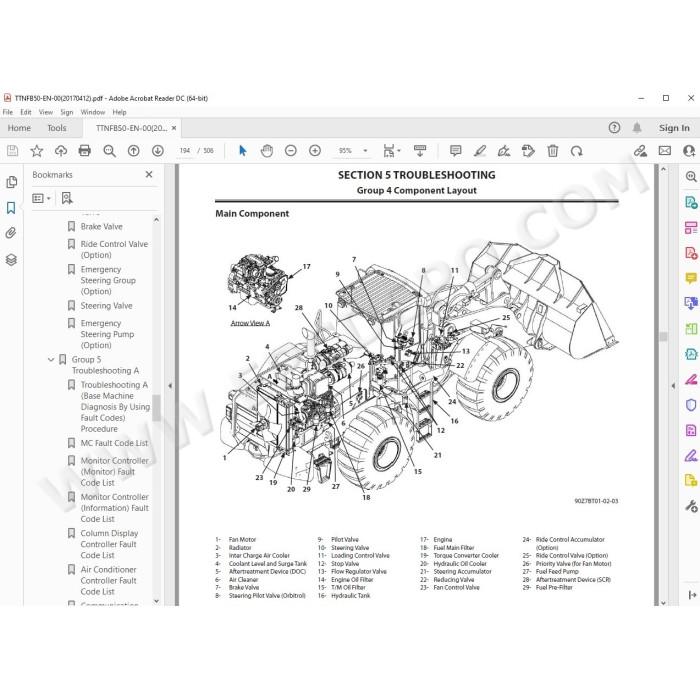Print the document
This screenshot has height=700, width=700.
(x=84, y=151)
